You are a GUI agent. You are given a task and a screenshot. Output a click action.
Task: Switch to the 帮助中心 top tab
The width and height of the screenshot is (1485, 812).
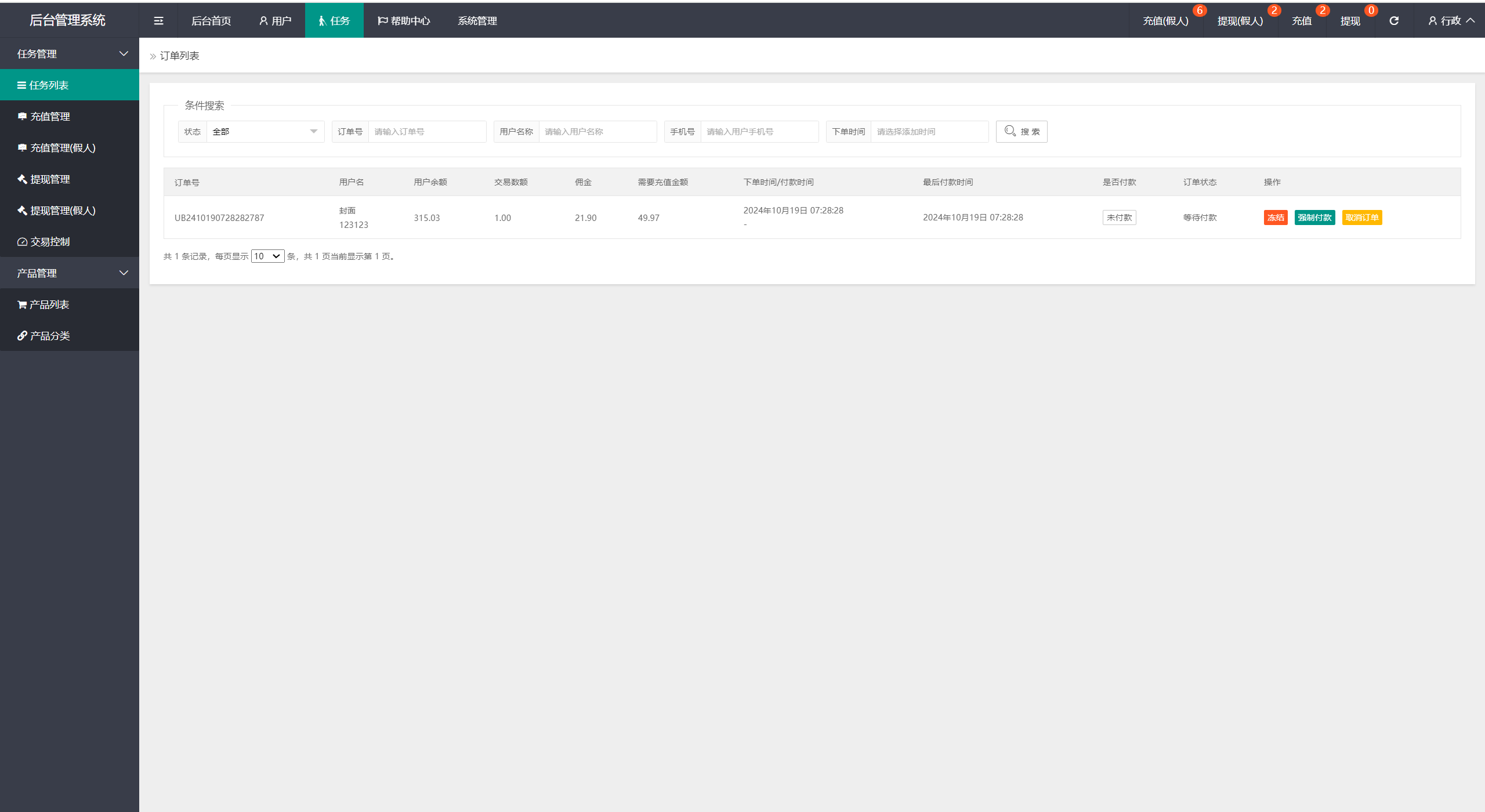coord(404,21)
